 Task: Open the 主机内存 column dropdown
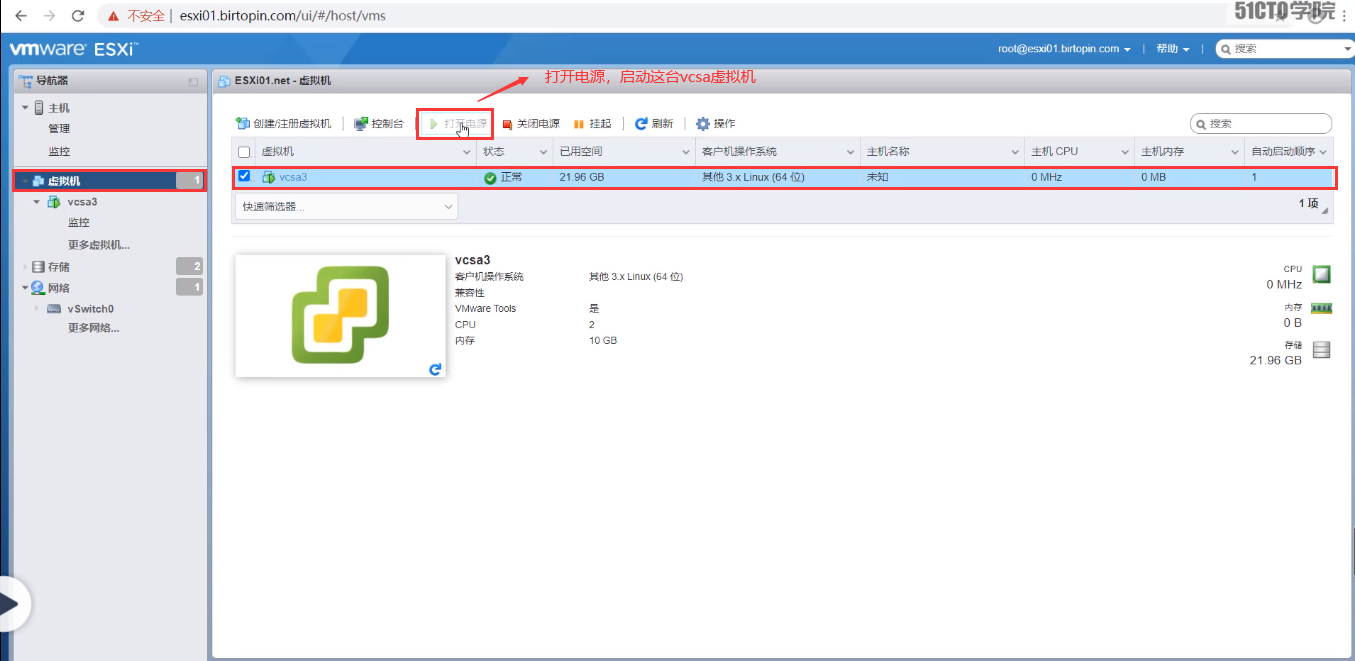point(1235,152)
